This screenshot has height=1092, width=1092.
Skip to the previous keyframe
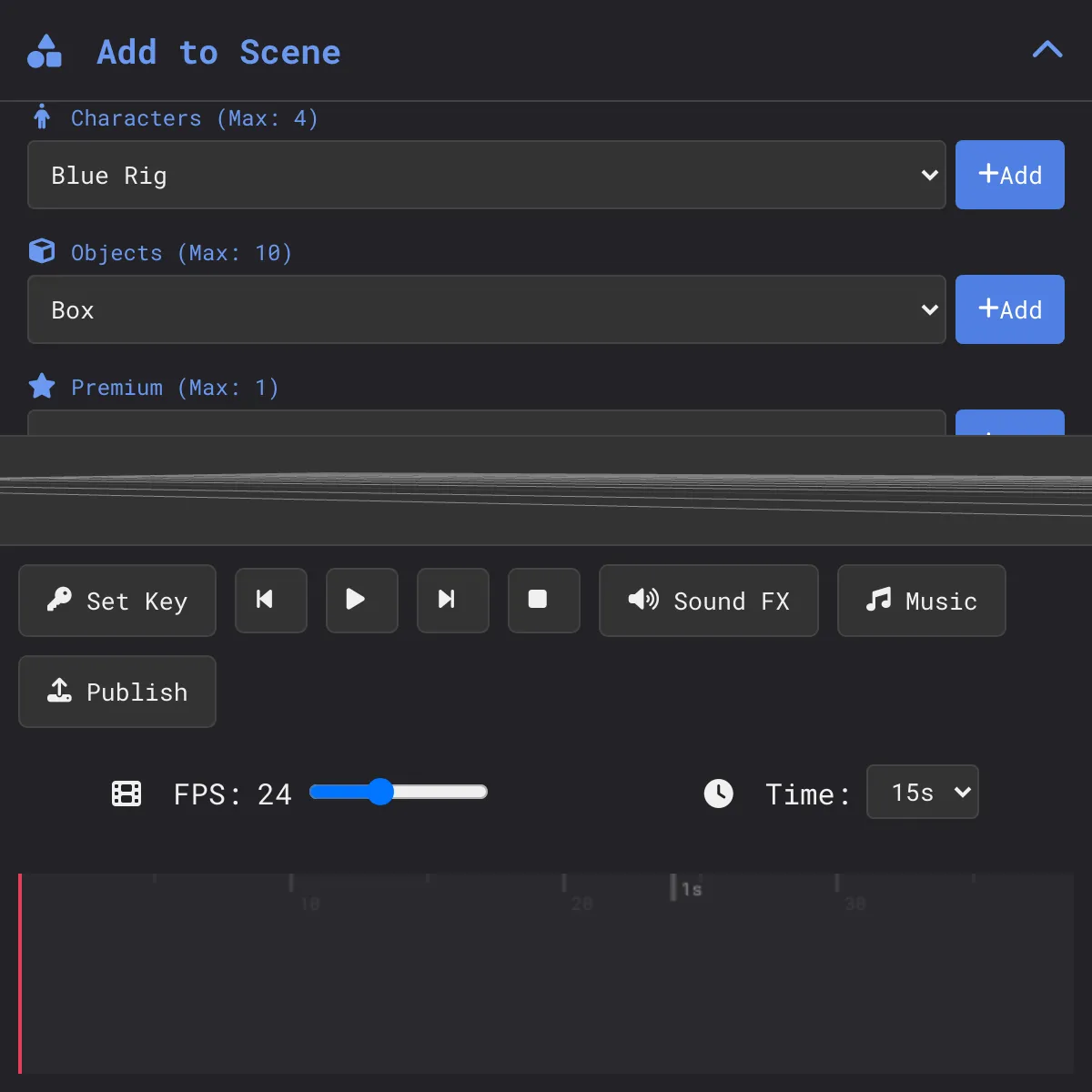271,601
